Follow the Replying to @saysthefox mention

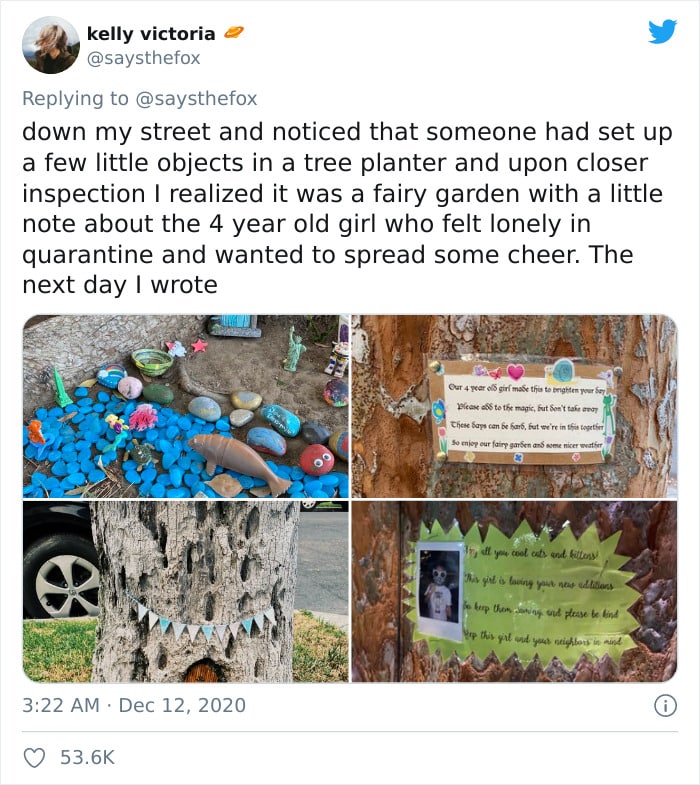point(196,99)
